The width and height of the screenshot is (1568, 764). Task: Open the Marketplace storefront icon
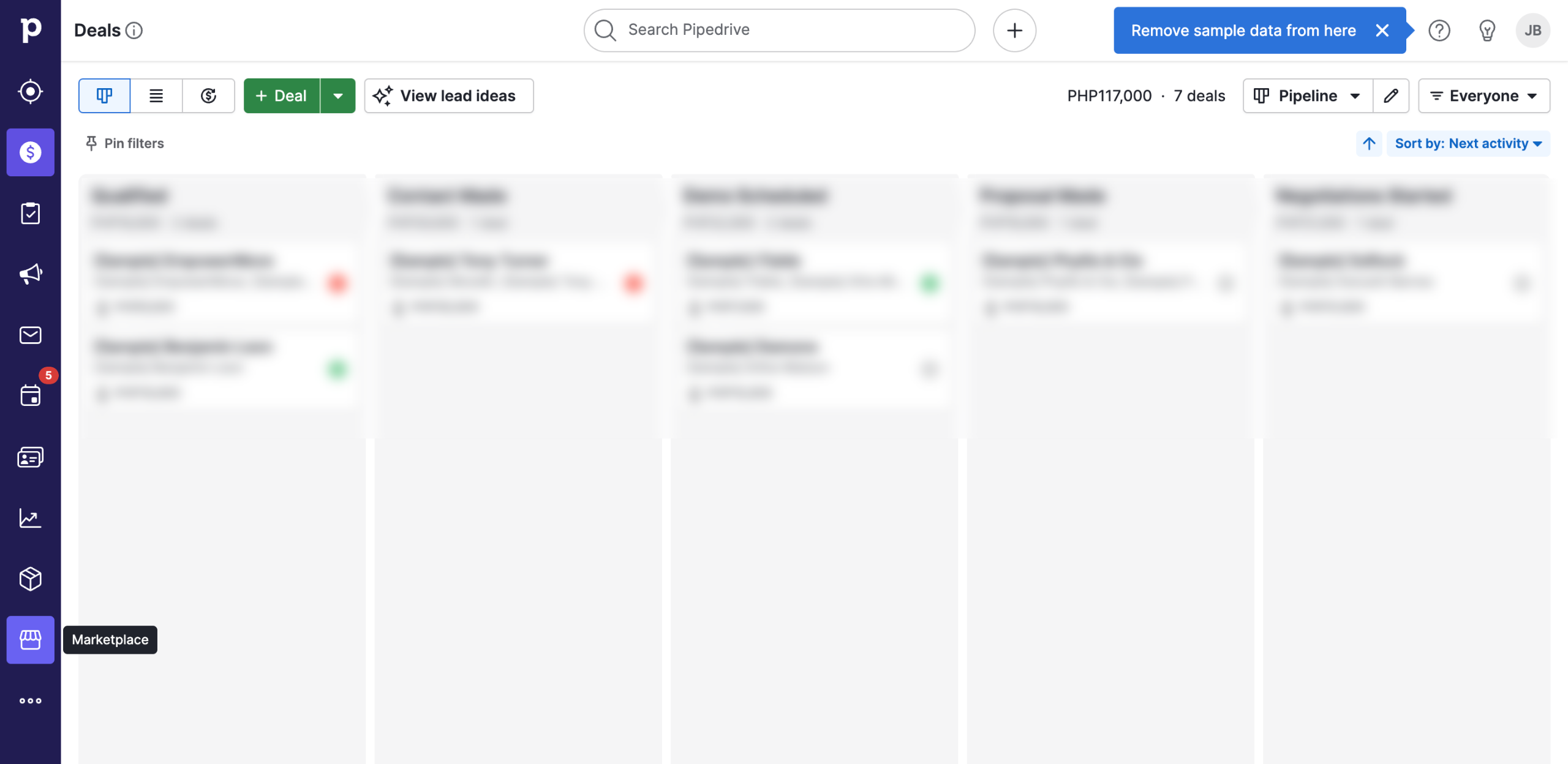[30, 640]
